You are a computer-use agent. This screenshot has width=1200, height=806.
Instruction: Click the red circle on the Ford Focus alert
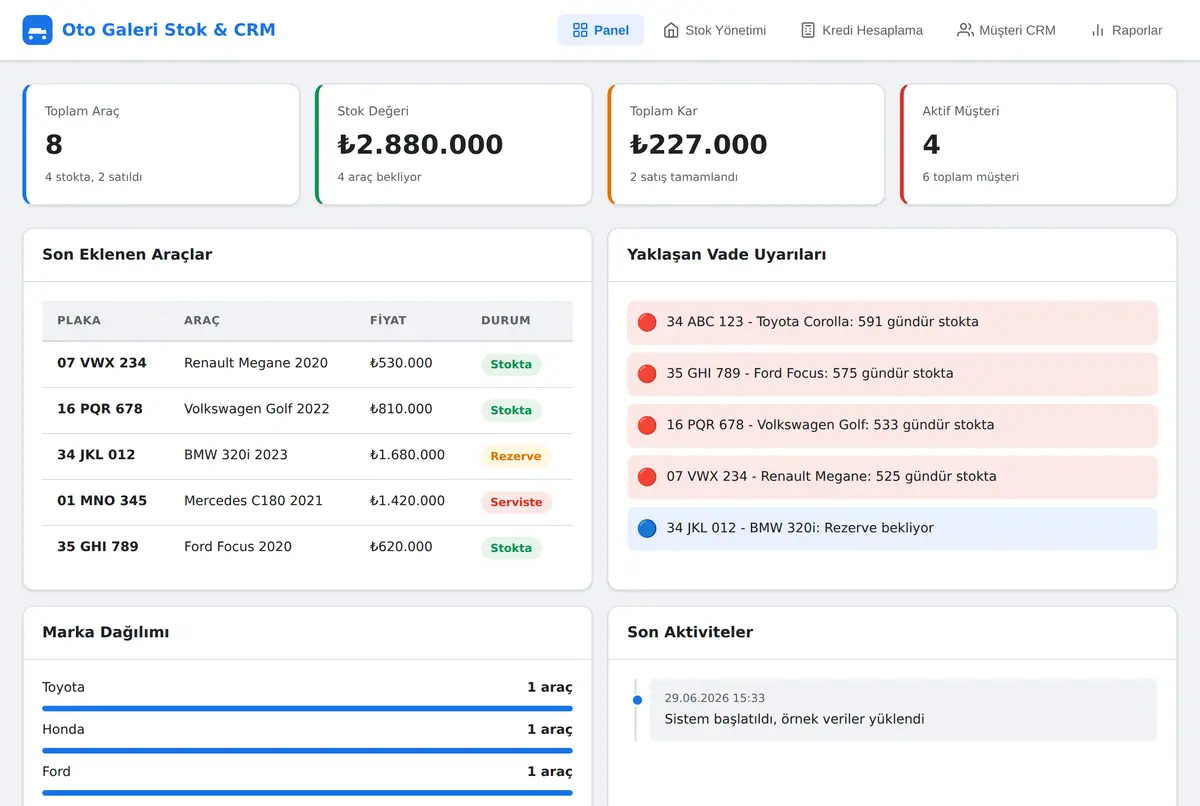[x=647, y=373]
